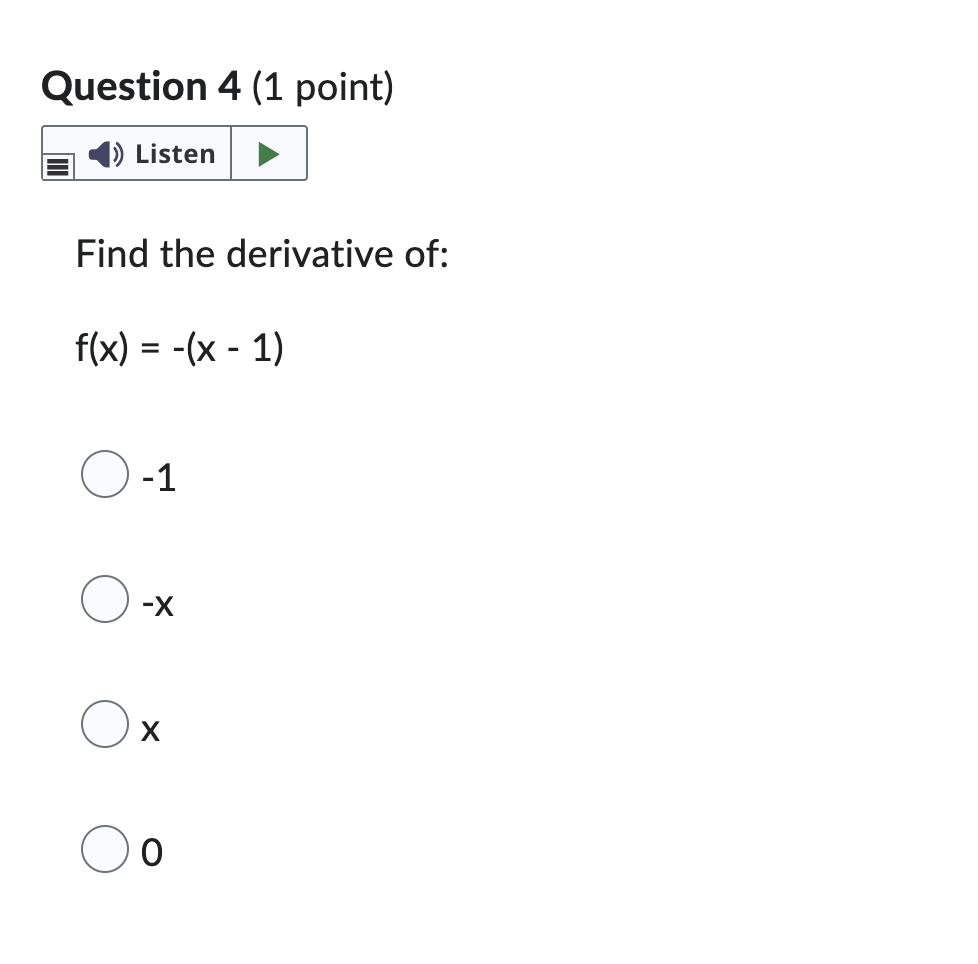This screenshot has width=978, height=964.
Task: Click the Find the derivative prompt text
Action: [x=262, y=254]
